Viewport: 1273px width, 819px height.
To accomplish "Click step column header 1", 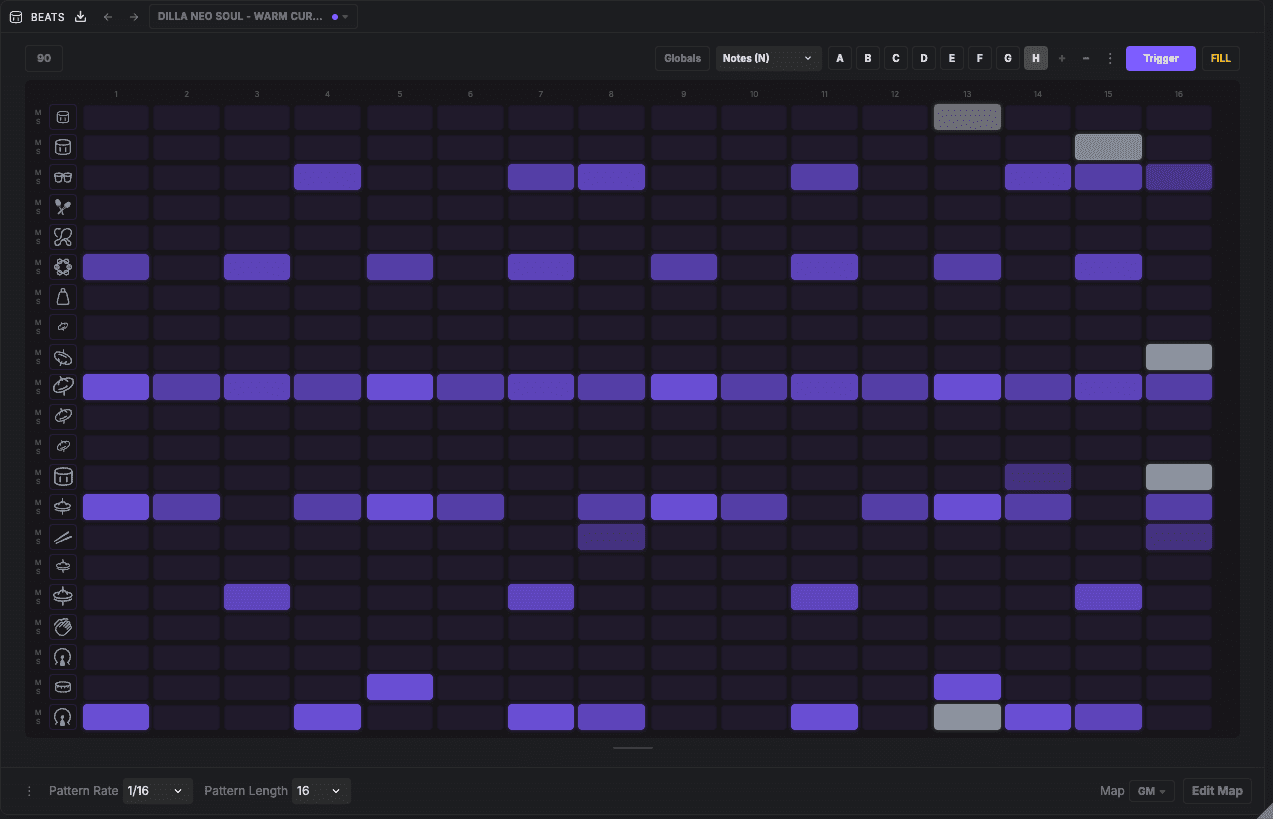I will pos(116,94).
